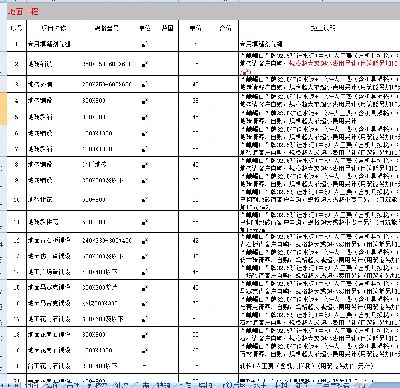Select the item name cell in row numbered 11
400x388 pixels.
click(x=53, y=222)
